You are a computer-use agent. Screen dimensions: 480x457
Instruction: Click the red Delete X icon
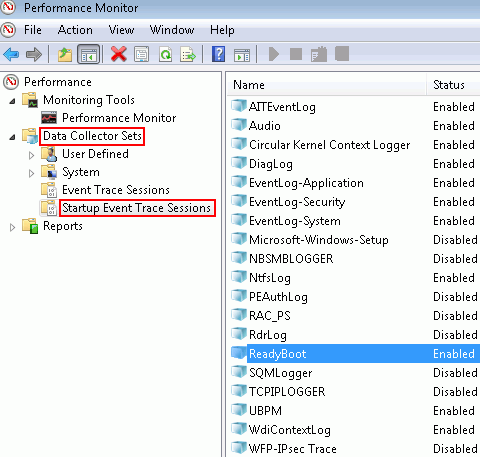coord(119,54)
